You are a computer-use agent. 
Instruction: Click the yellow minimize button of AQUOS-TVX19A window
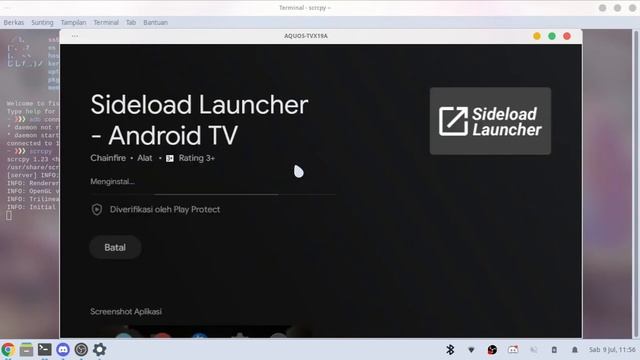pyautogui.click(x=537, y=36)
